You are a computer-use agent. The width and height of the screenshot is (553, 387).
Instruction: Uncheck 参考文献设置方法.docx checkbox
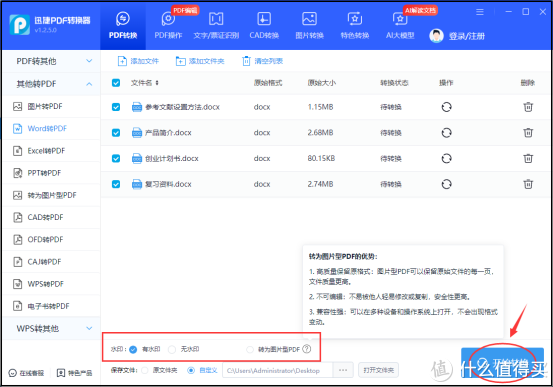(x=116, y=107)
